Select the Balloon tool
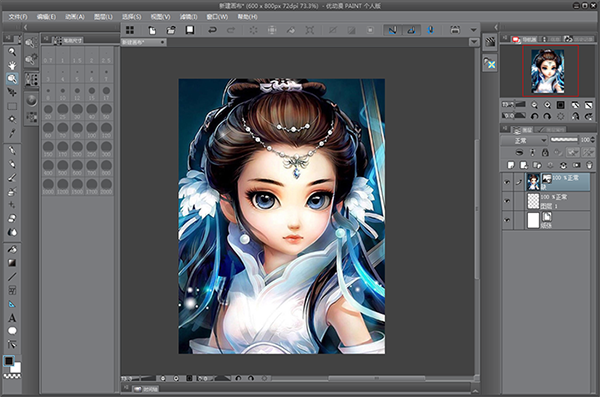 12,331
